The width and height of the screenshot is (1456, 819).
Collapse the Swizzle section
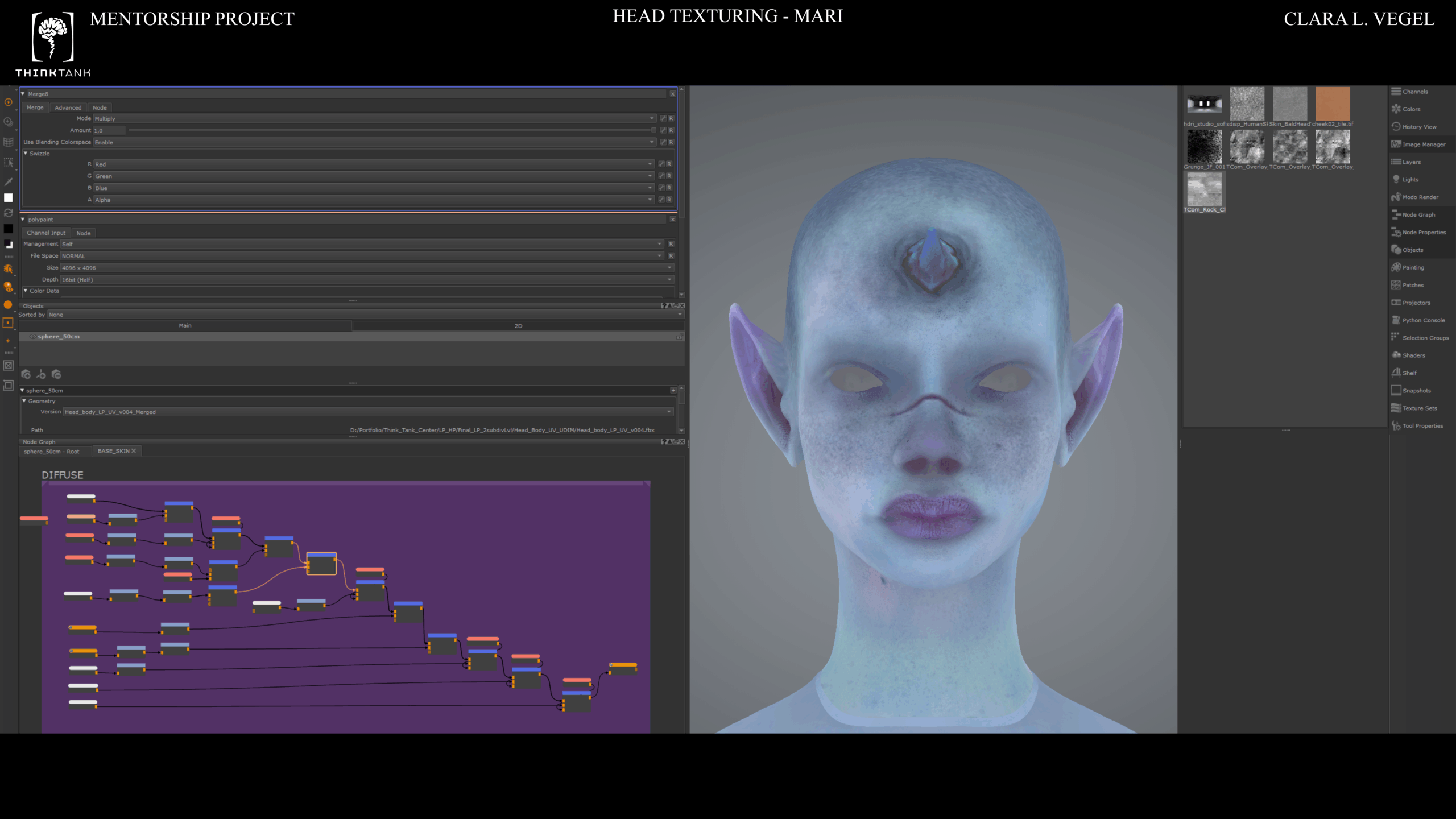pos(26,154)
